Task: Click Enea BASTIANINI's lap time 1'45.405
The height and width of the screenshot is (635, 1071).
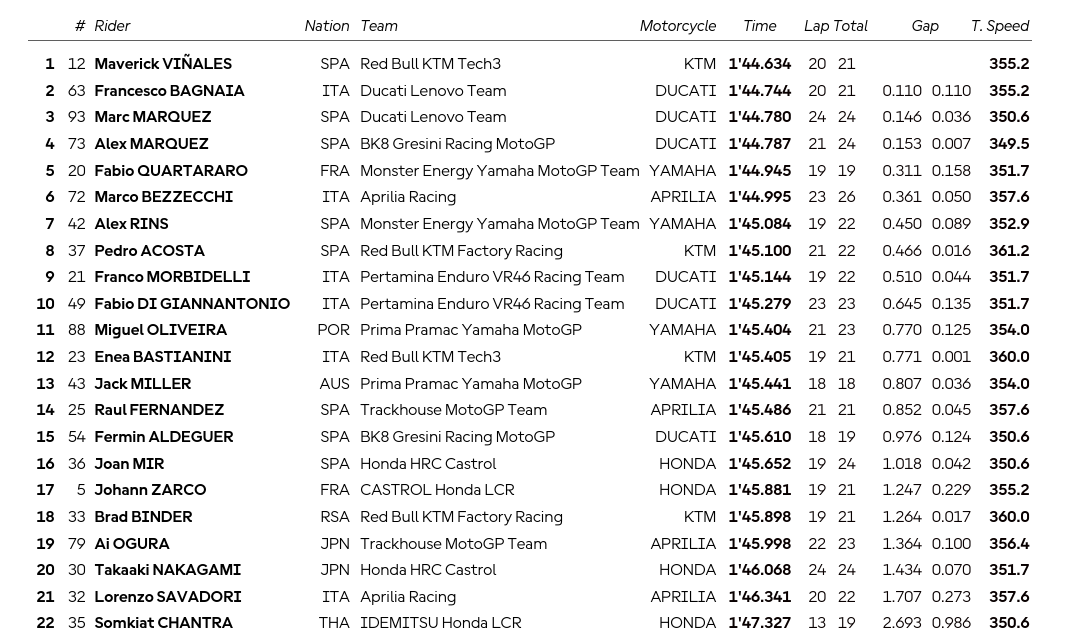Action: (760, 356)
